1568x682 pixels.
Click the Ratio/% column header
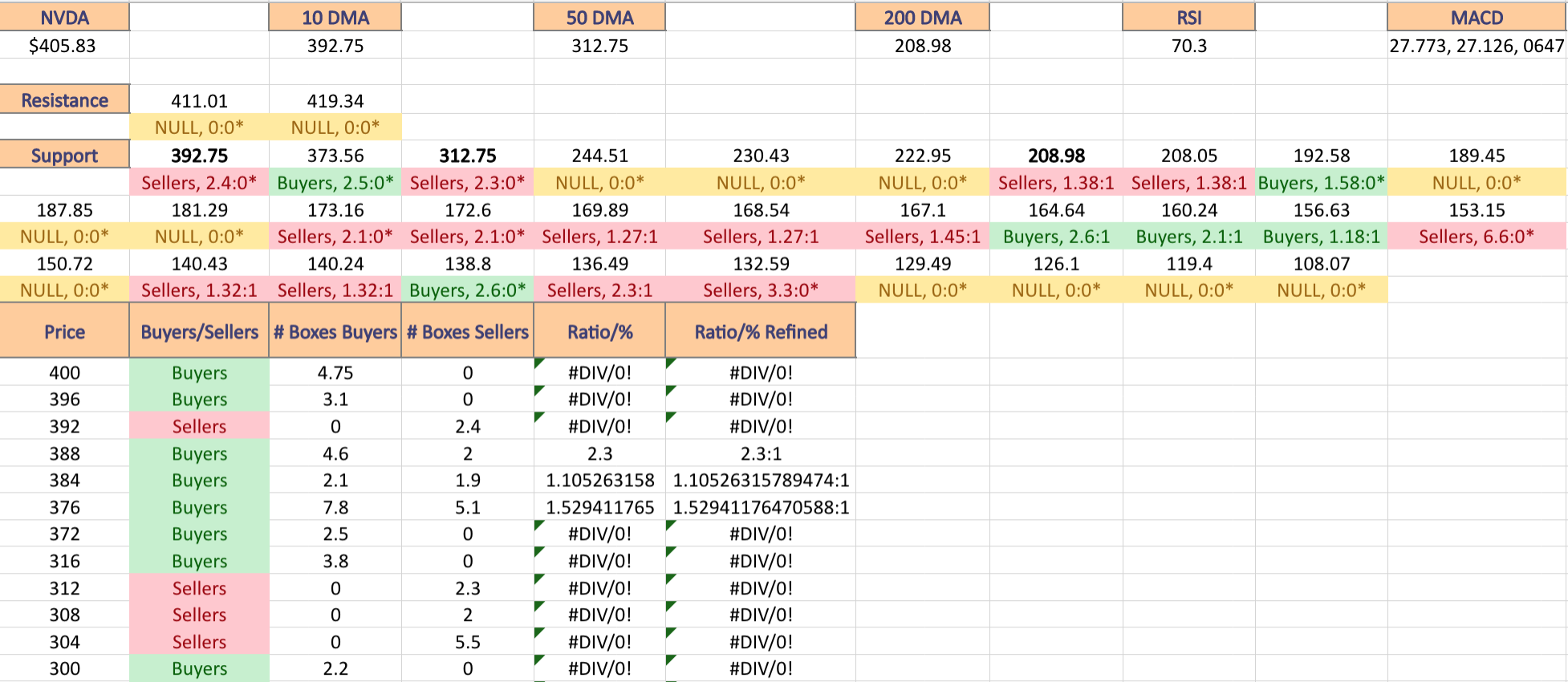pyautogui.click(x=599, y=331)
